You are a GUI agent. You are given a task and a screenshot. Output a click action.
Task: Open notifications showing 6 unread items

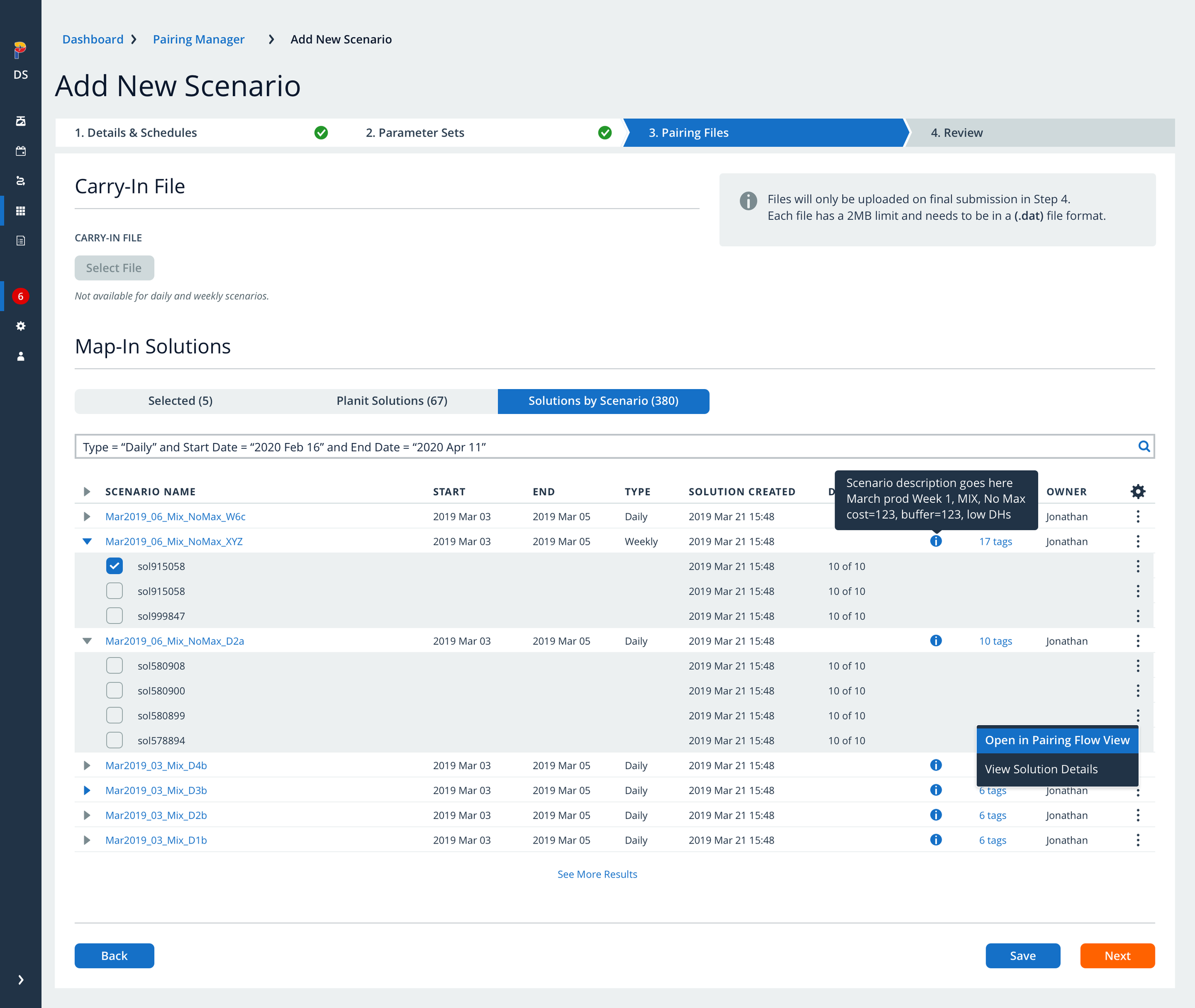(21, 296)
